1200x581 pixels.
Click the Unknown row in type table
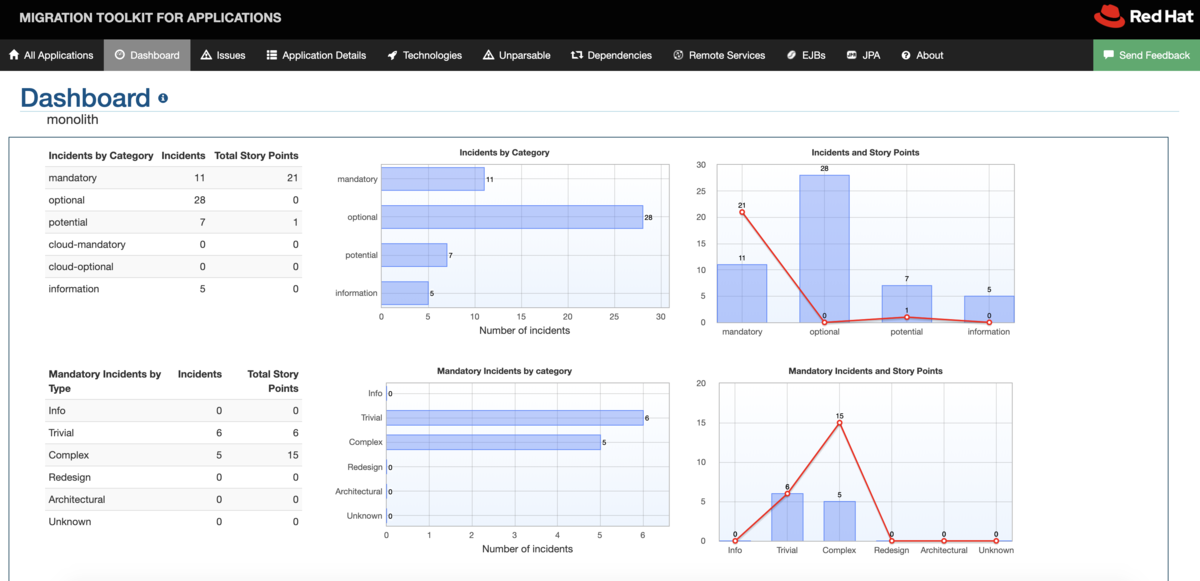174,521
